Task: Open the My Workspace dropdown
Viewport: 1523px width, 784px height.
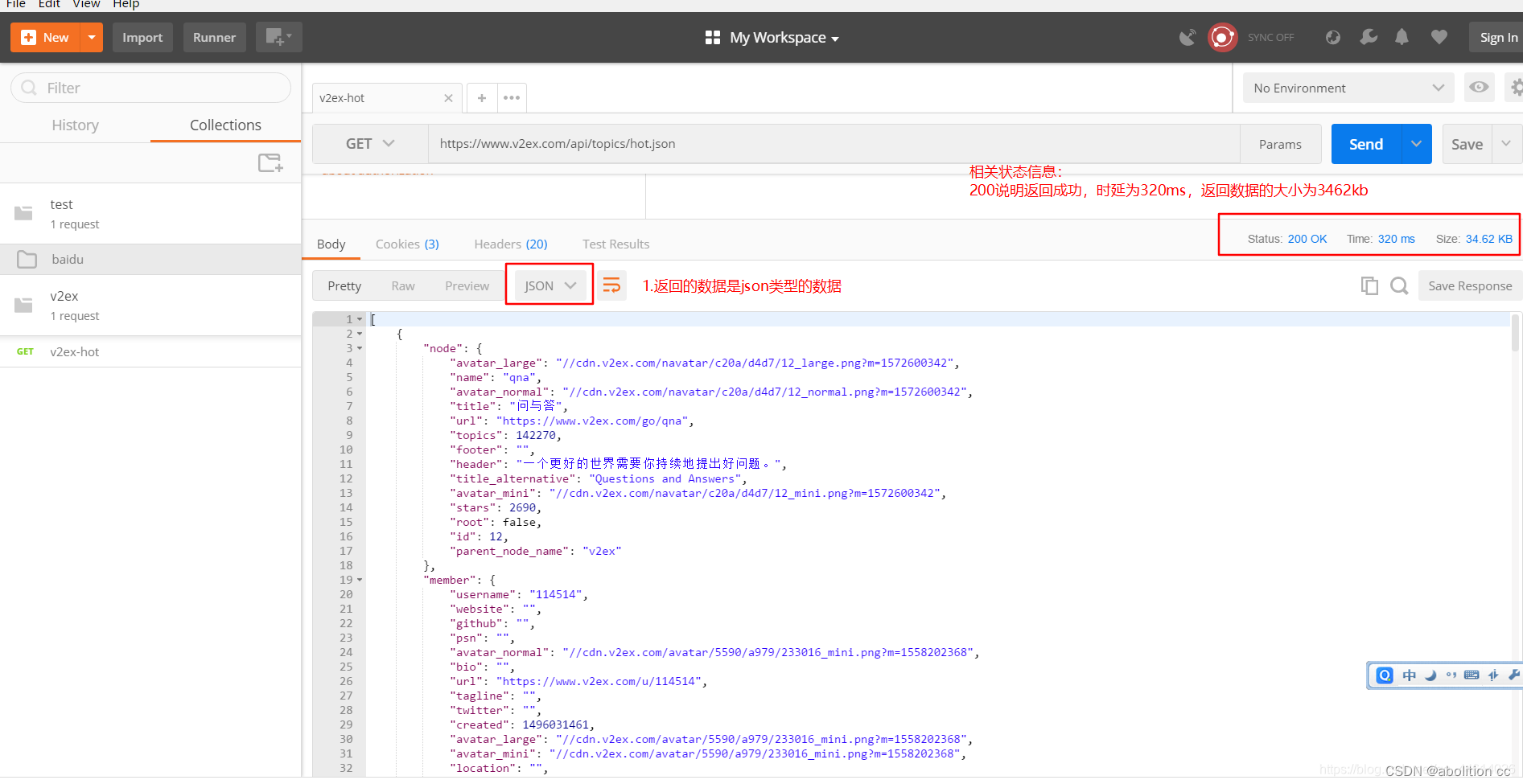Action: click(772, 38)
